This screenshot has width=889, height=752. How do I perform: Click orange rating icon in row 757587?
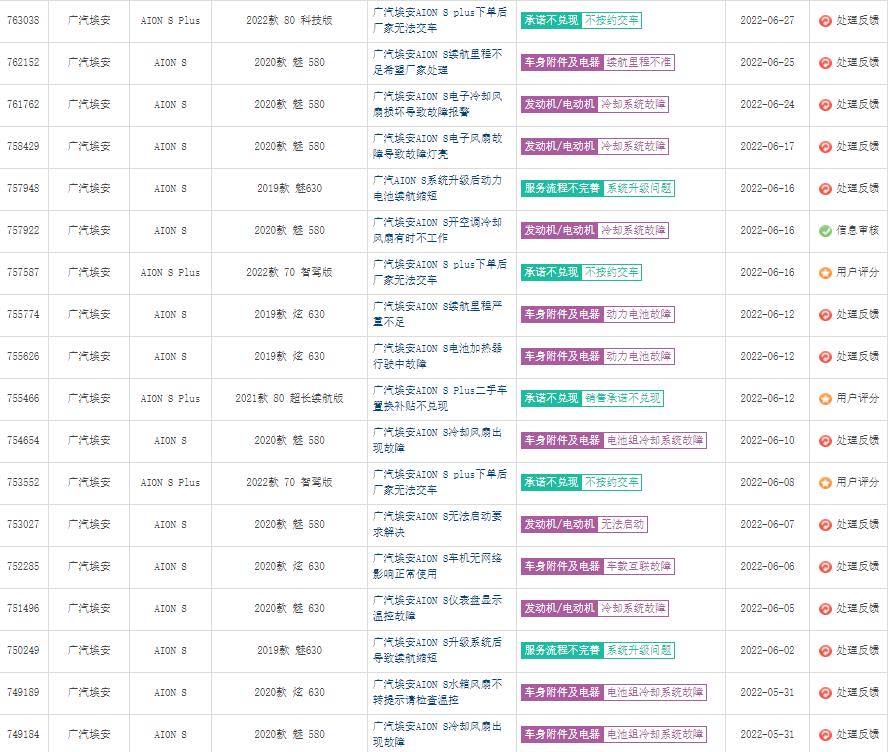coord(825,273)
